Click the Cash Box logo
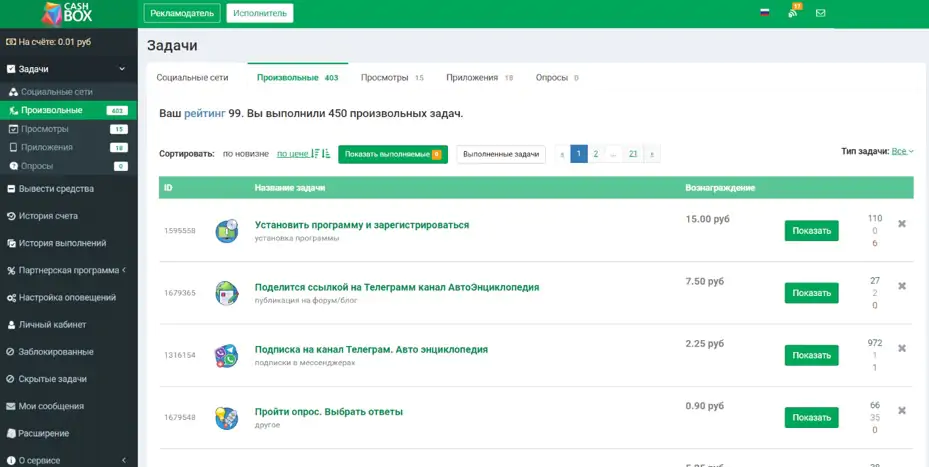The width and height of the screenshot is (929, 467). point(67,13)
